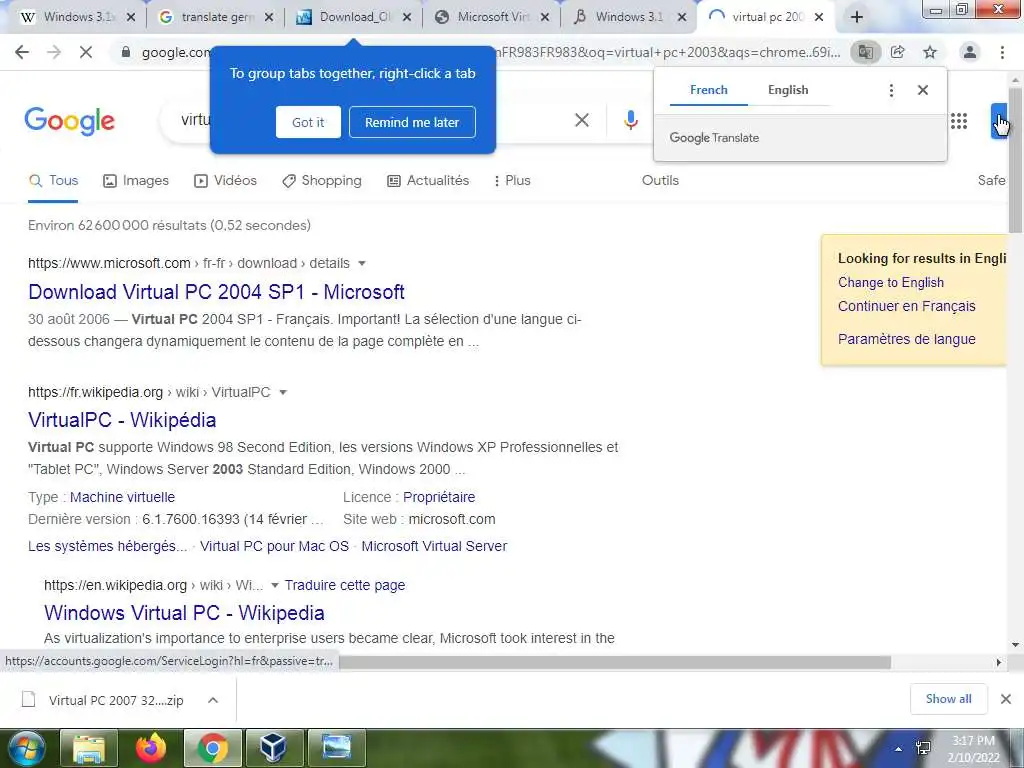
Task: Click Continuer en Français link
Action: click(x=906, y=306)
